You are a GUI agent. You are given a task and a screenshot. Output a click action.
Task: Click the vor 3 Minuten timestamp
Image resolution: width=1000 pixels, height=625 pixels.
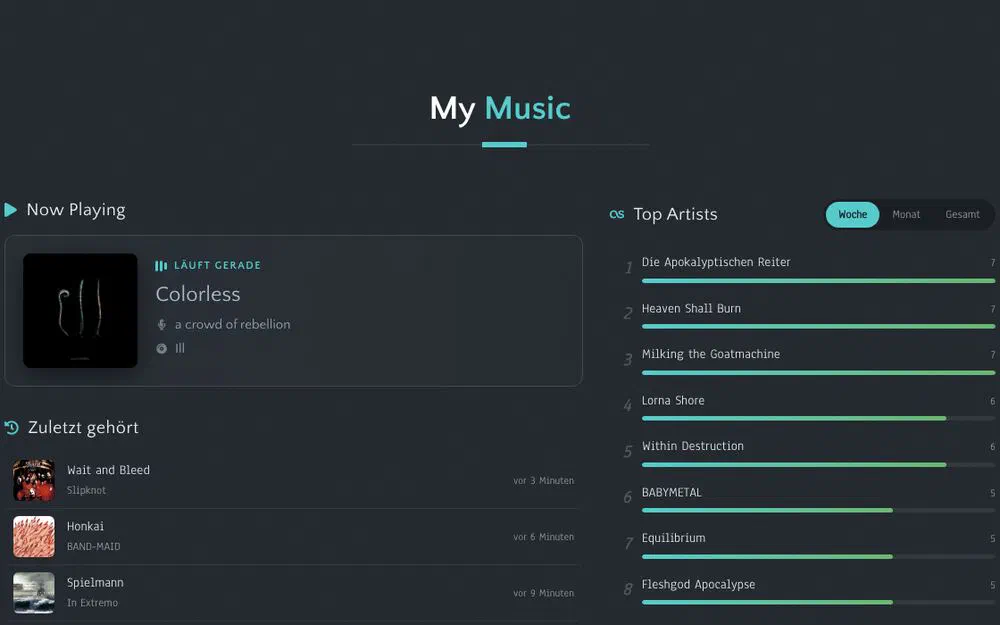[543, 481]
